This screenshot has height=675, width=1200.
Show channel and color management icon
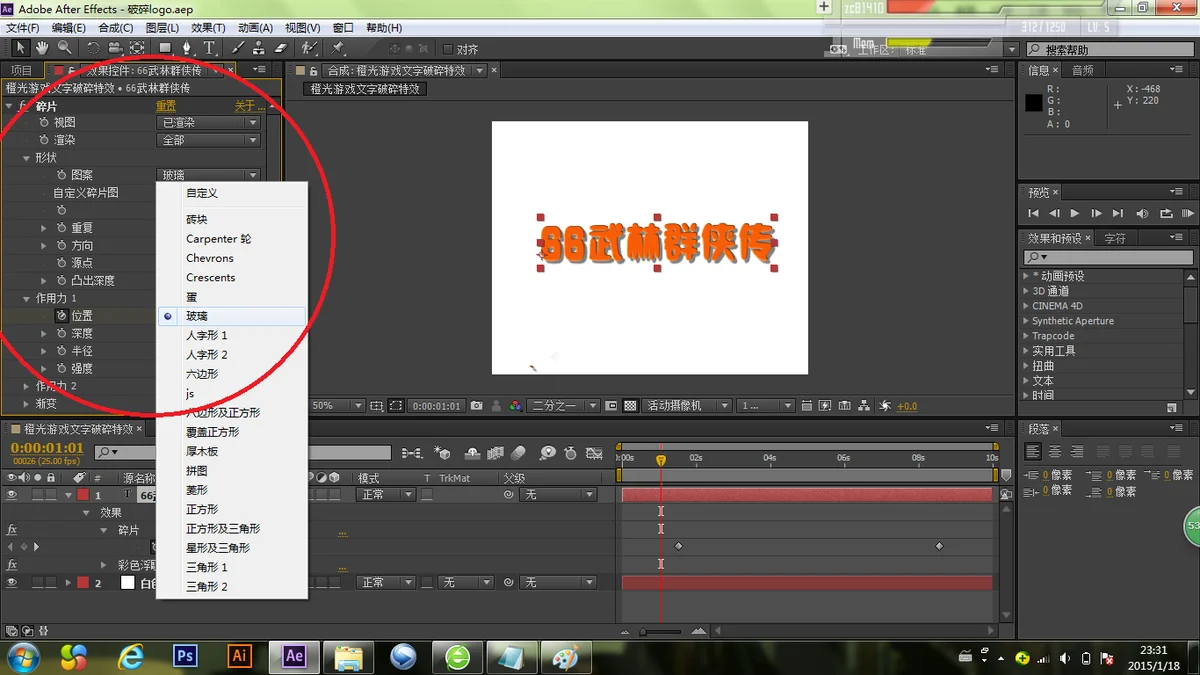(x=515, y=406)
